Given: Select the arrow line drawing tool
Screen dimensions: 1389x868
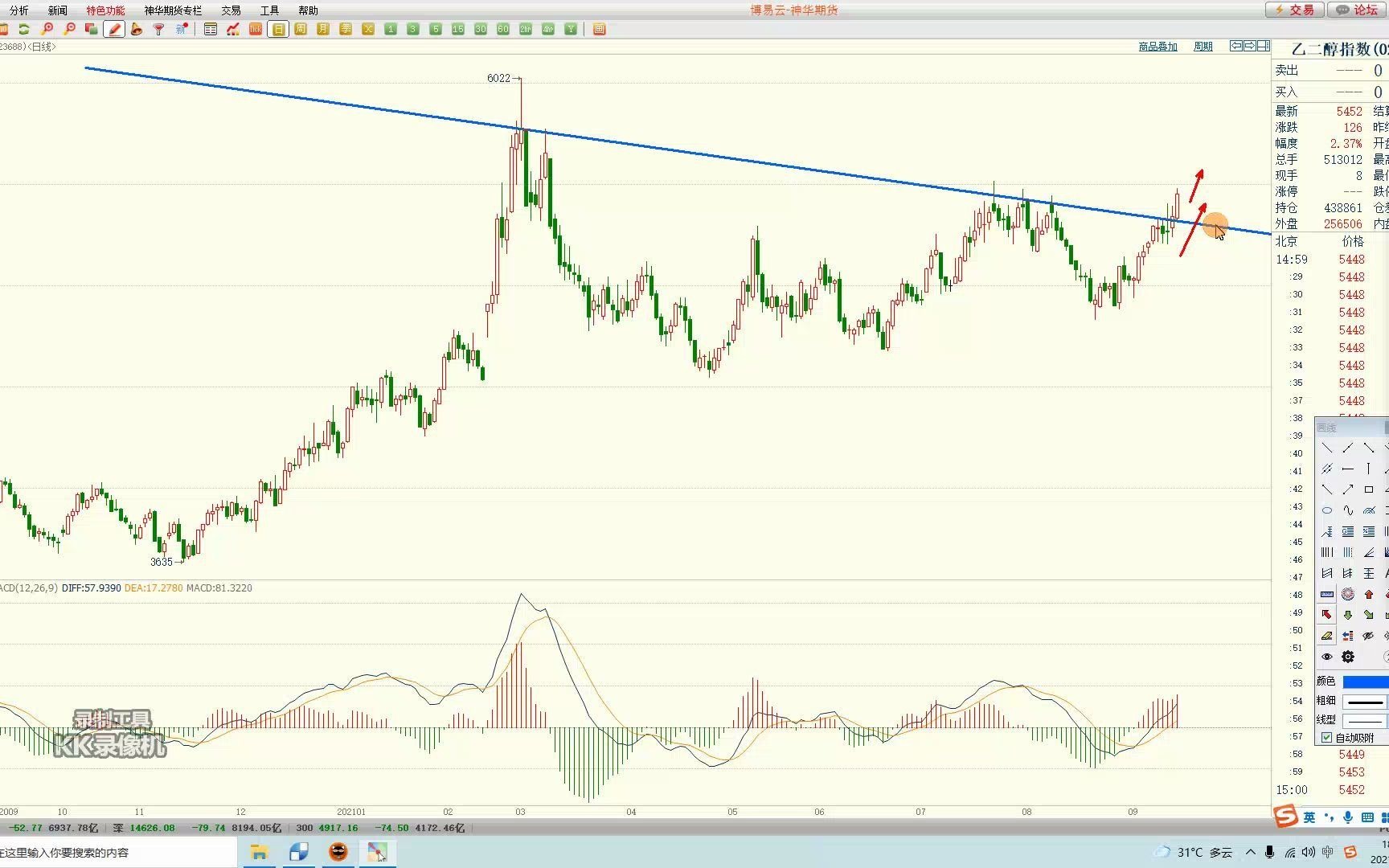Looking at the screenshot, I should [1348, 489].
